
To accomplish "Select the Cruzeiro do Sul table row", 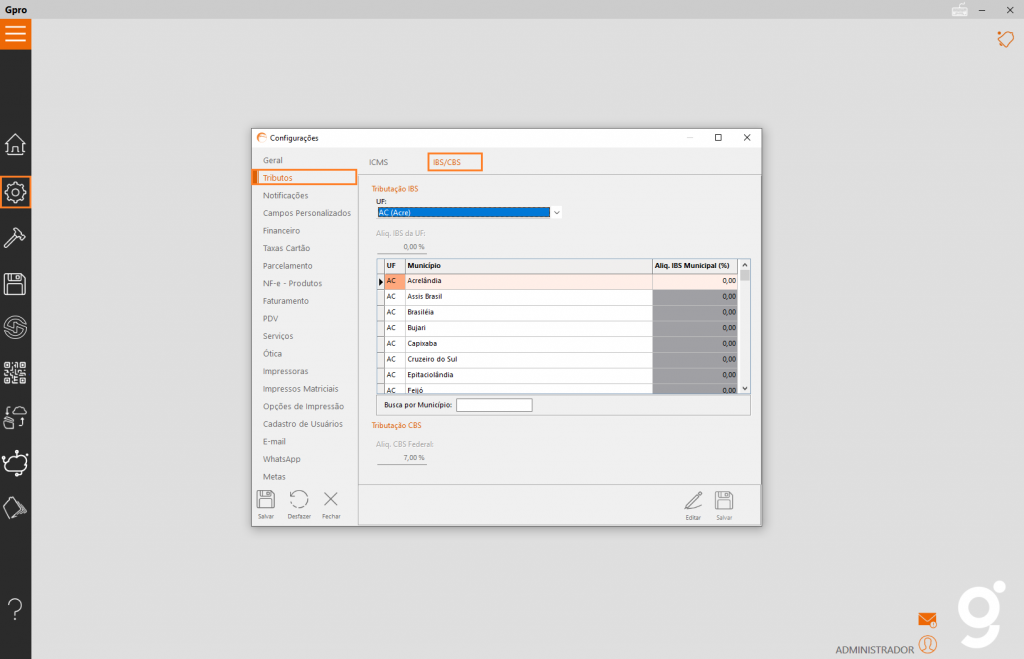I will 520,359.
